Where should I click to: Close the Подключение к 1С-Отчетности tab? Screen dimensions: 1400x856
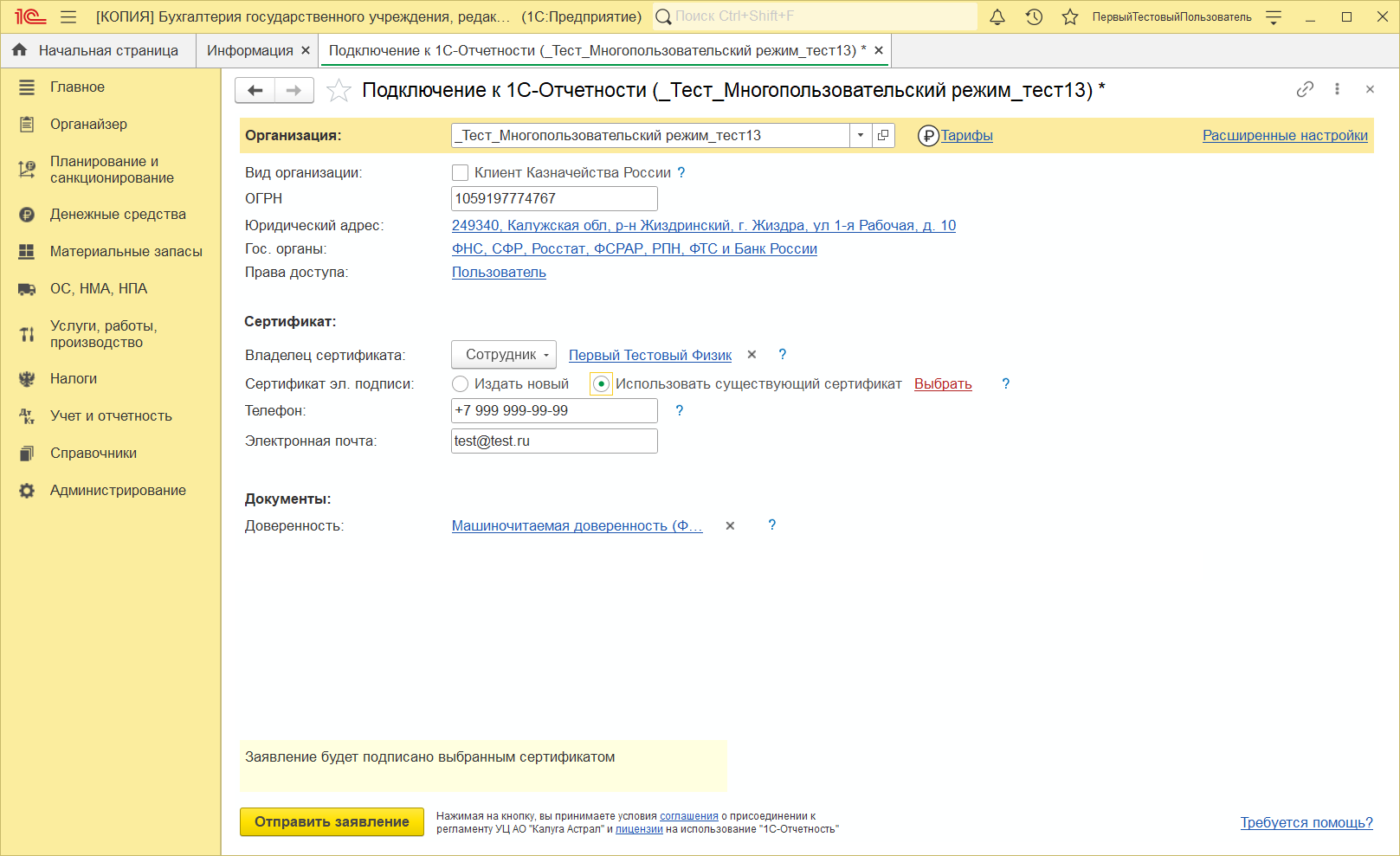(879, 50)
